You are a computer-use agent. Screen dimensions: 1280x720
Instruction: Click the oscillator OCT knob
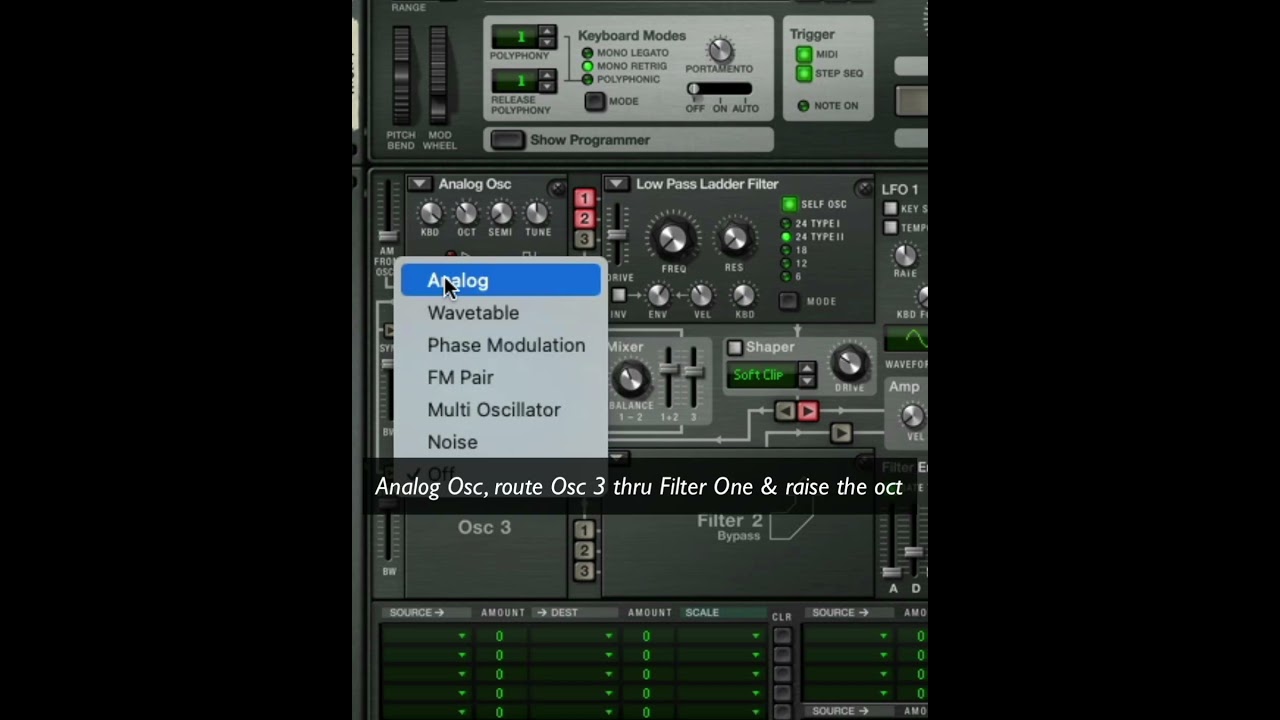pyautogui.click(x=466, y=212)
